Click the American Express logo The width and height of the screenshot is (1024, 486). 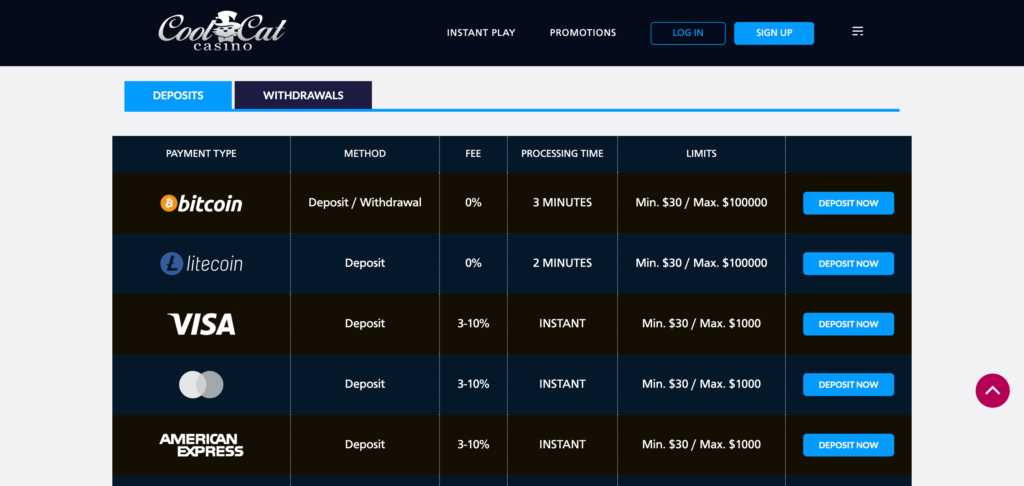click(201, 445)
